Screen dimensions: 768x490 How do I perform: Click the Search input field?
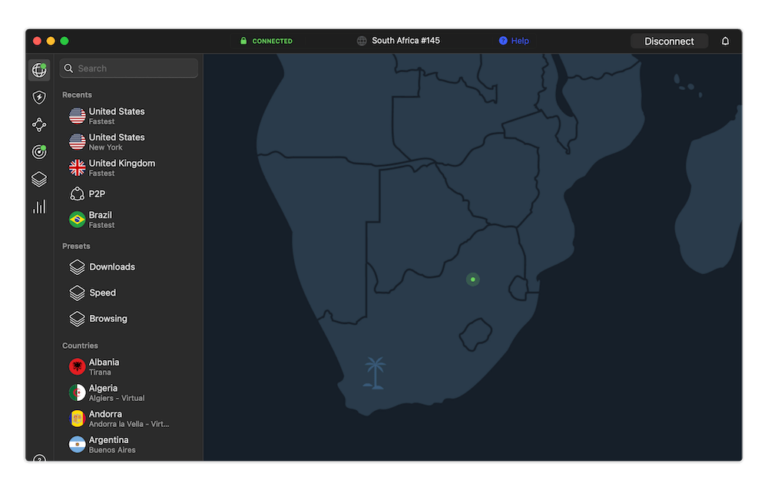130,68
